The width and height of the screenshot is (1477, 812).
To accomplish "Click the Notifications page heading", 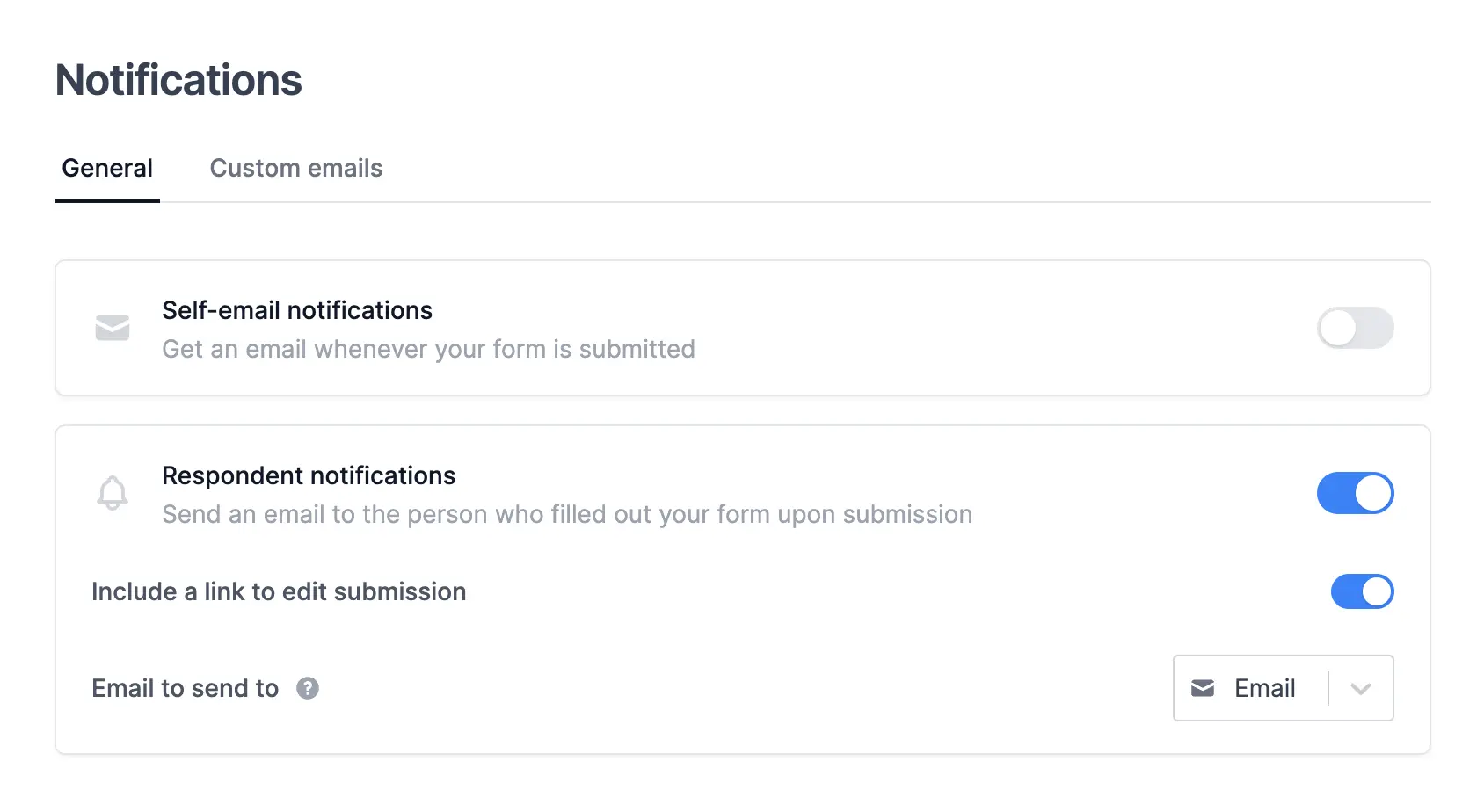I will 178,80.
